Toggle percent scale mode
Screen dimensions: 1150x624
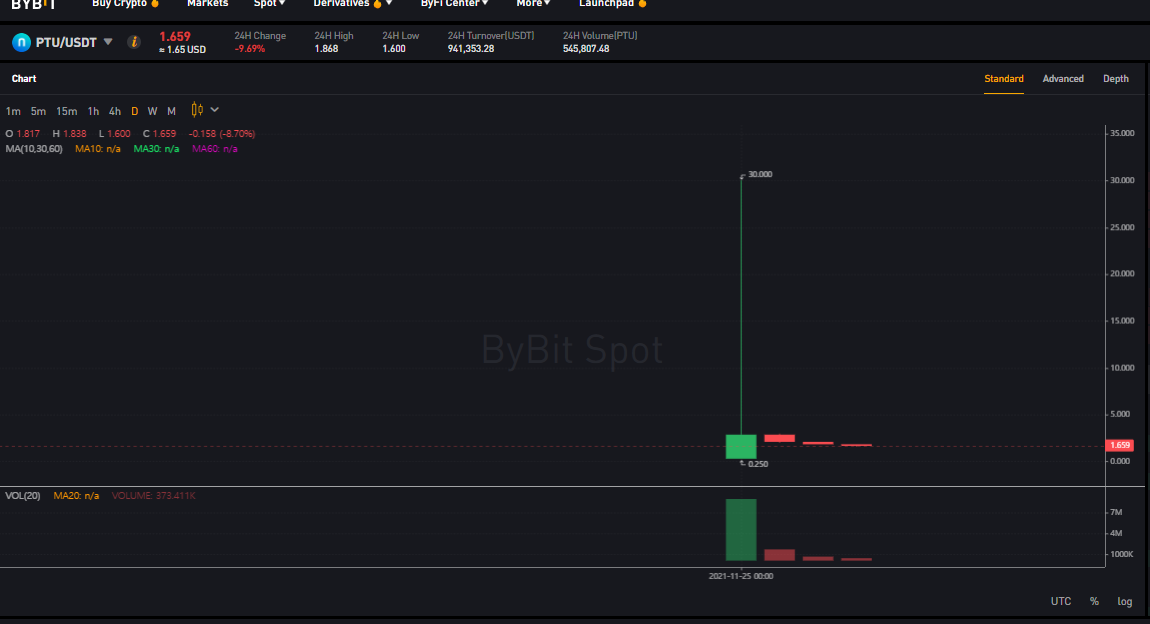click(1094, 601)
